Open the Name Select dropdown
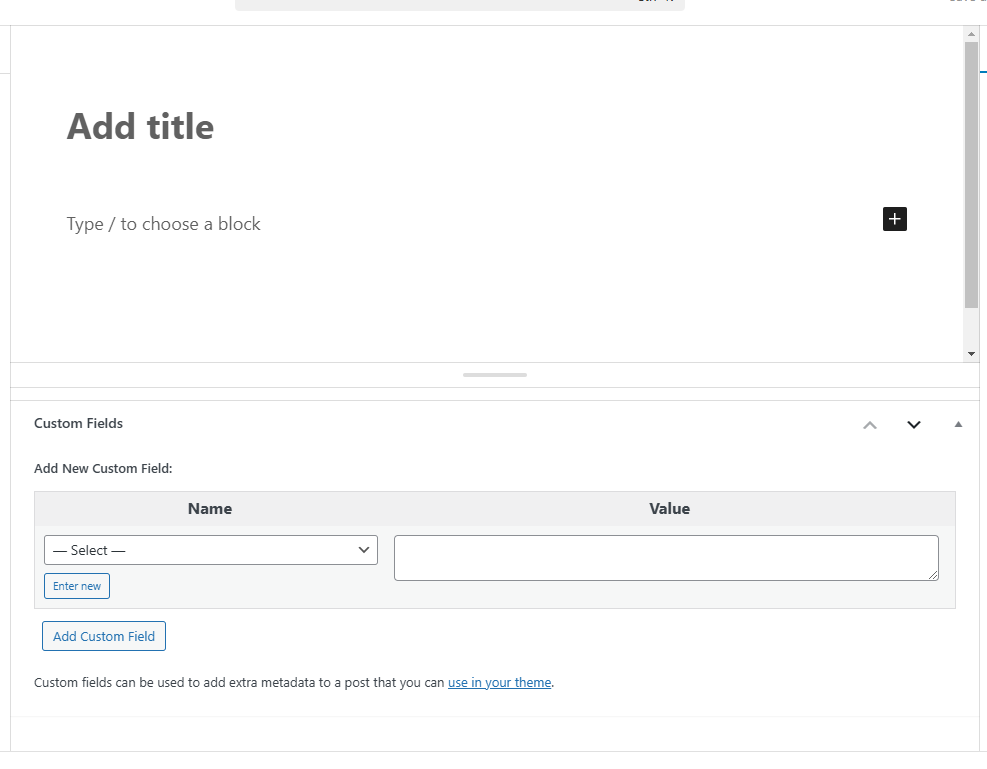987x769 pixels. [211, 550]
